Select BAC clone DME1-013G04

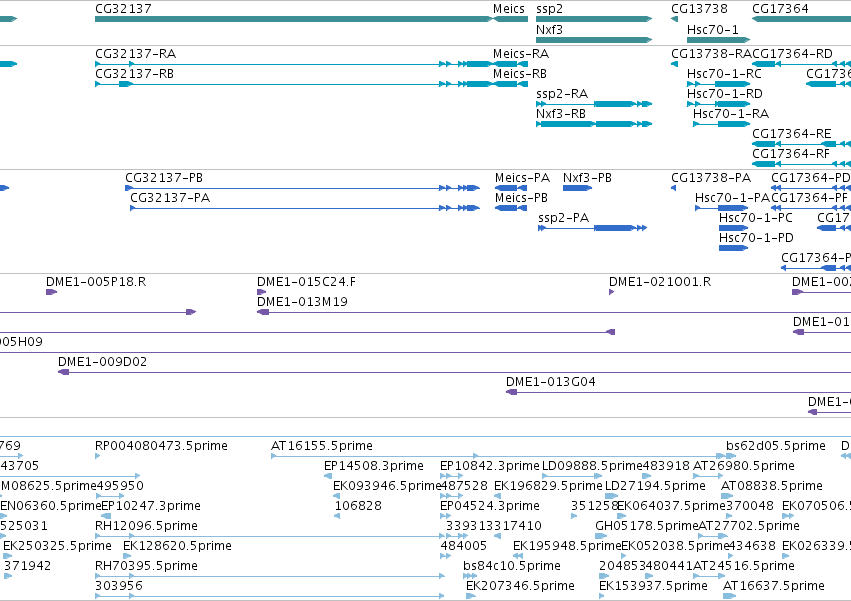678,392
